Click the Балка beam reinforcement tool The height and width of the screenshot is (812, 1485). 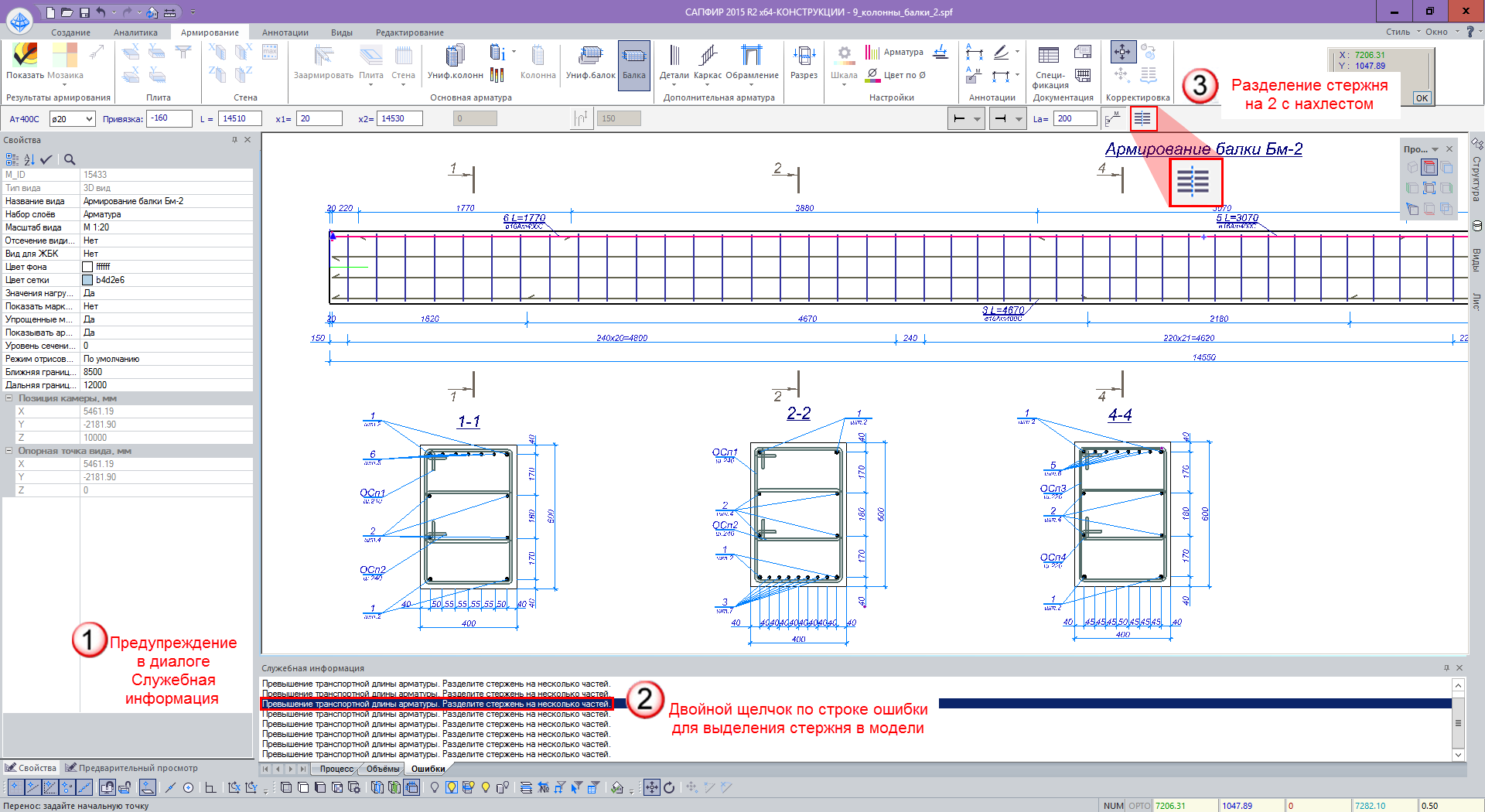click(633, 63)
